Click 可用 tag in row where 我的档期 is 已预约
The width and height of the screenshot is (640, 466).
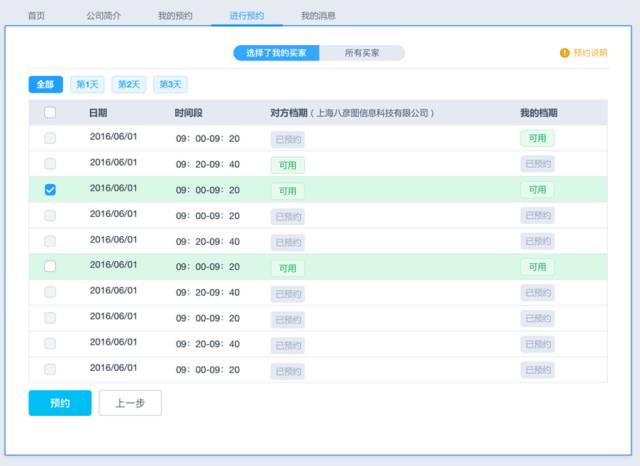coord(288,165)
